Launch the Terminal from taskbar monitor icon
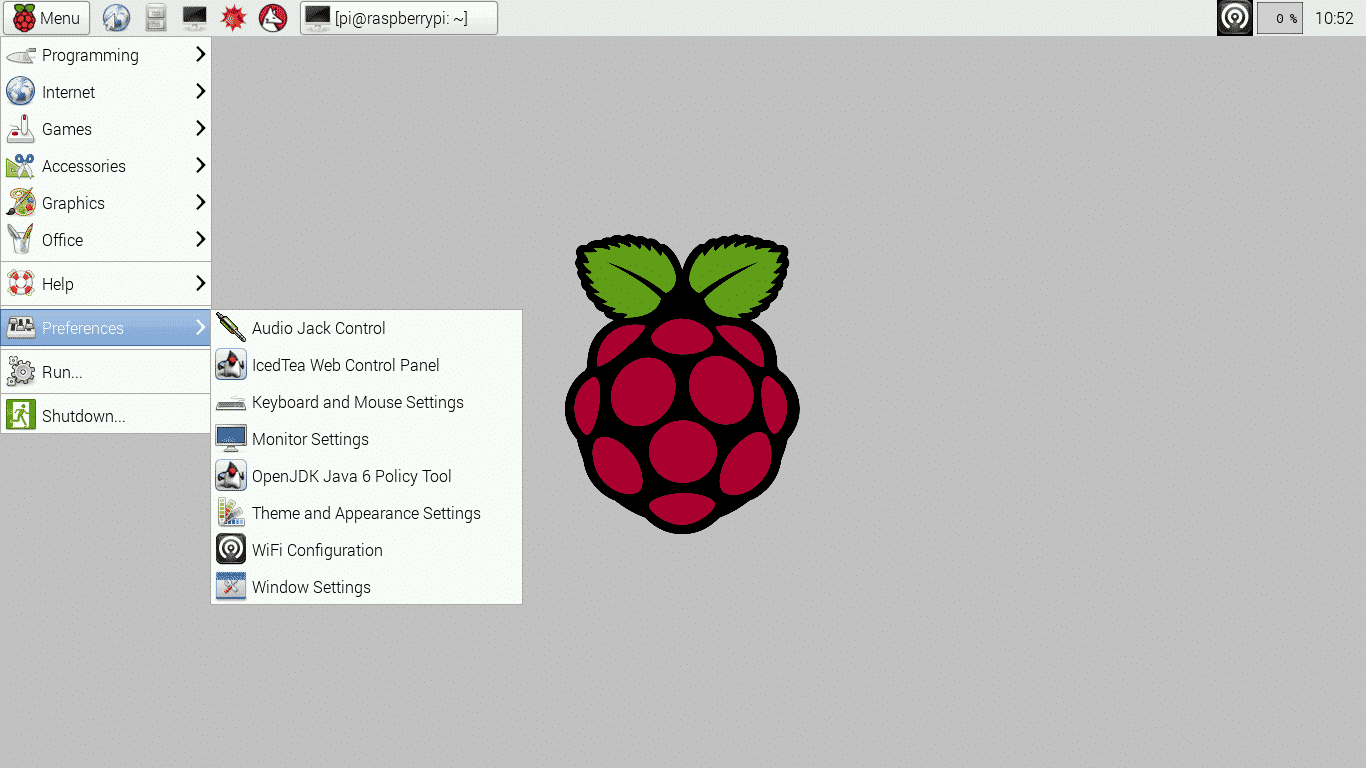The image size is (1366, 768). click(195, 18)
